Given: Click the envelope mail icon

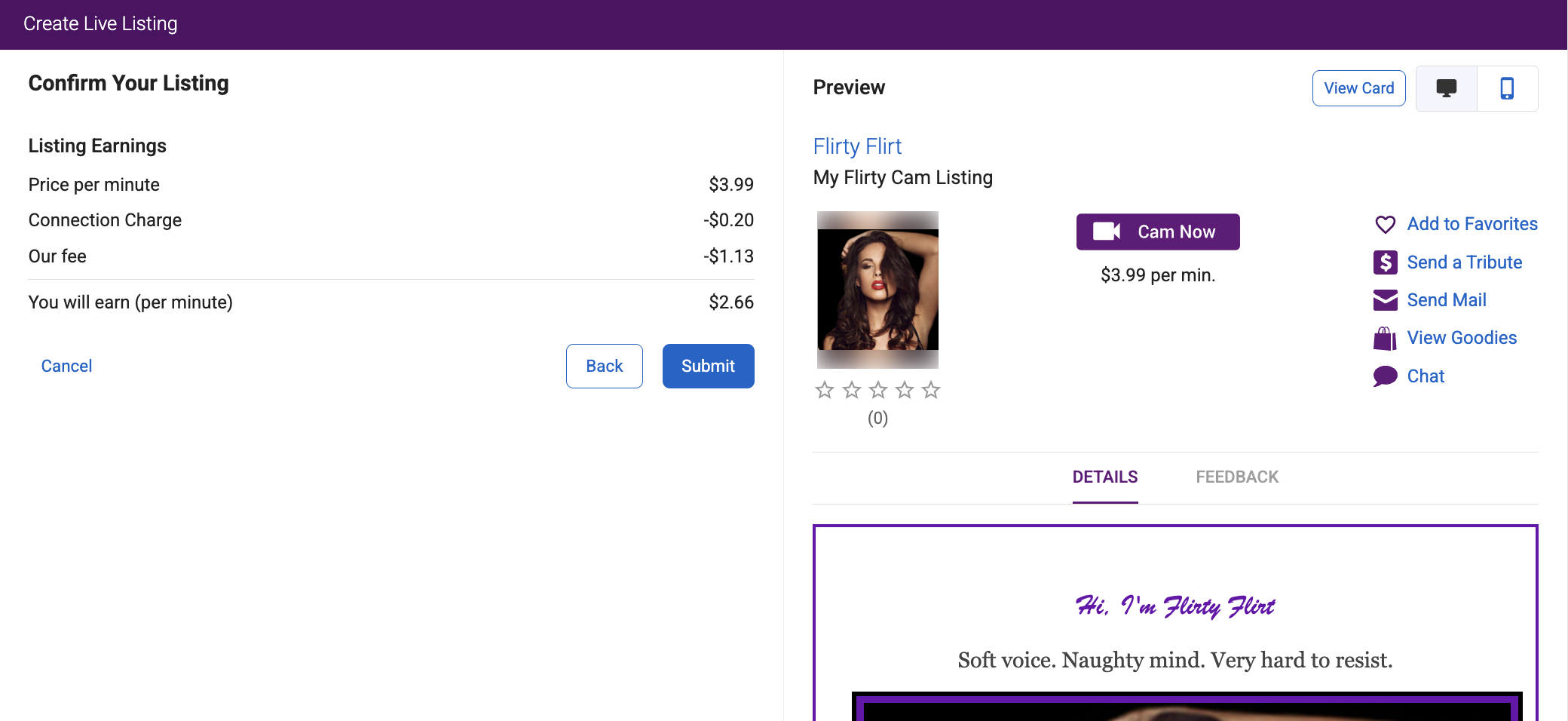Looking at the screenshot, I should tap(1385, 300).
